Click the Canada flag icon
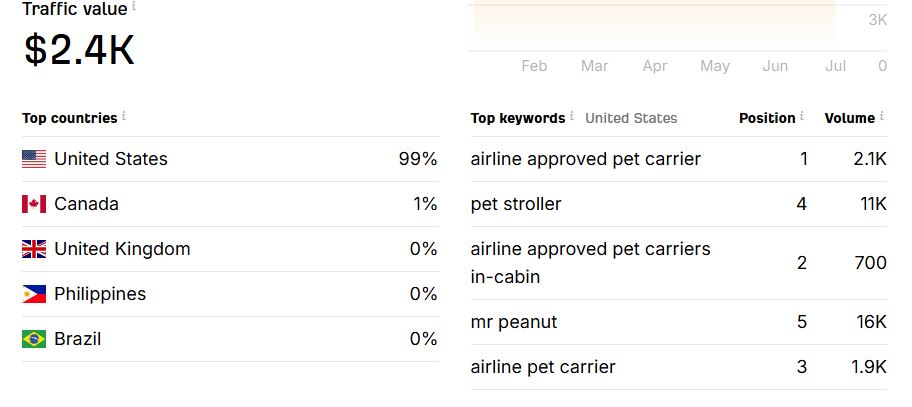 (x=34, y=204)
